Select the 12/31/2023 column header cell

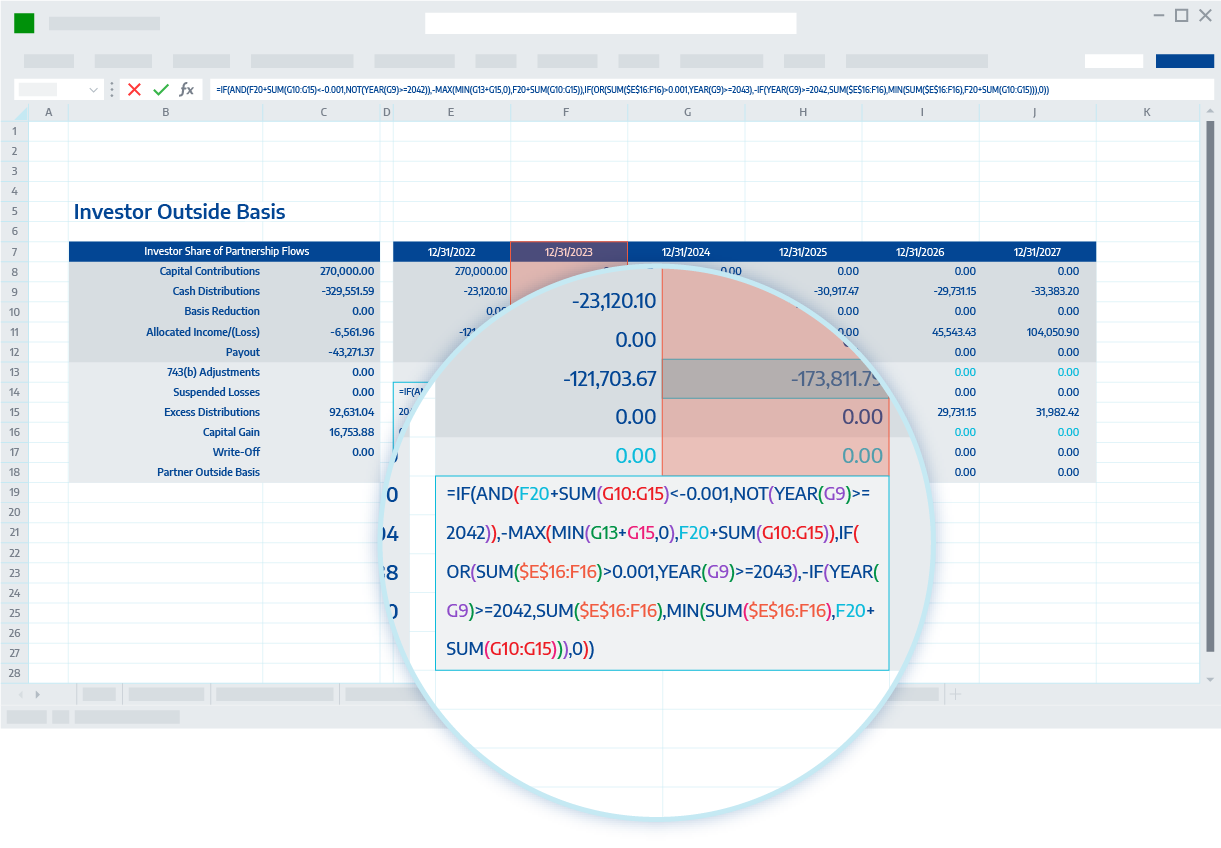pyautogui.click(x=568, y=251)
